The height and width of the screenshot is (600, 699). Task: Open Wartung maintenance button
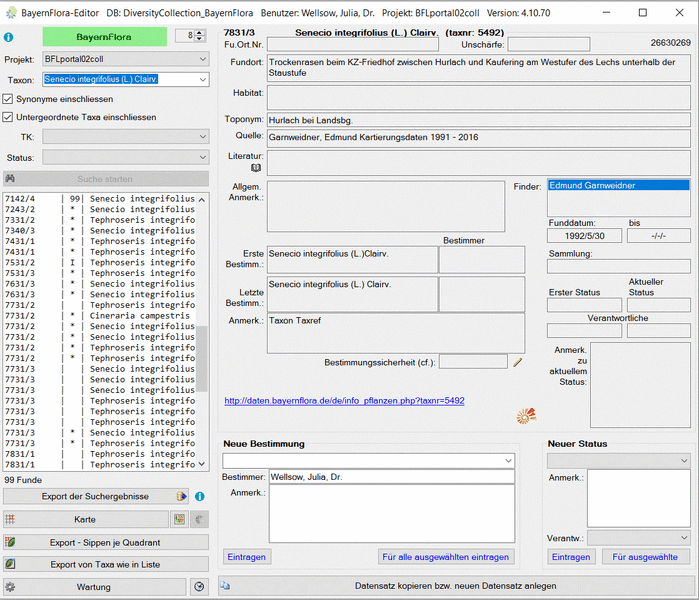95,587
